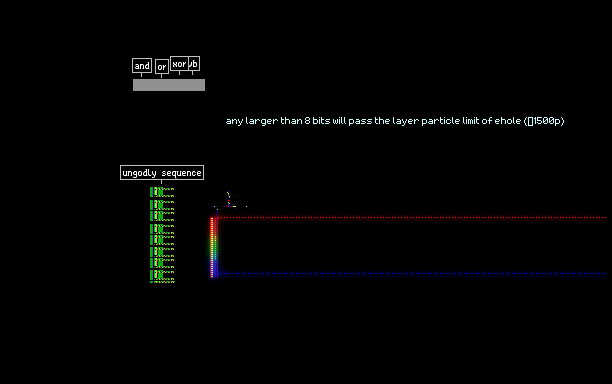
Task: Click the small multicolored particle cluster above the red line
Action: pos(230,200)
